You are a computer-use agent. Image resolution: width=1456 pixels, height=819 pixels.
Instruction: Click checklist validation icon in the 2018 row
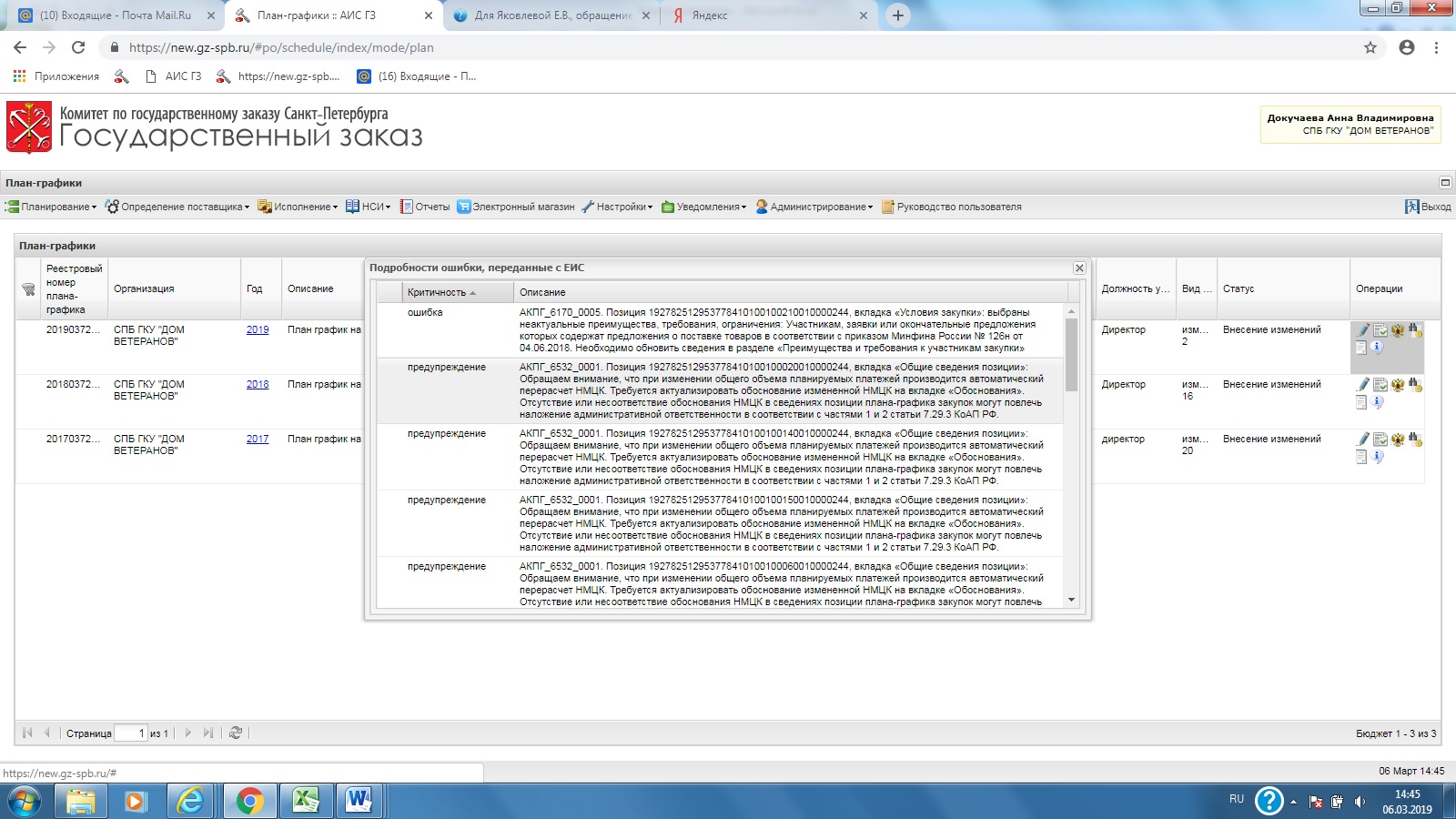pyautogui.click(x=1380, y=385)
